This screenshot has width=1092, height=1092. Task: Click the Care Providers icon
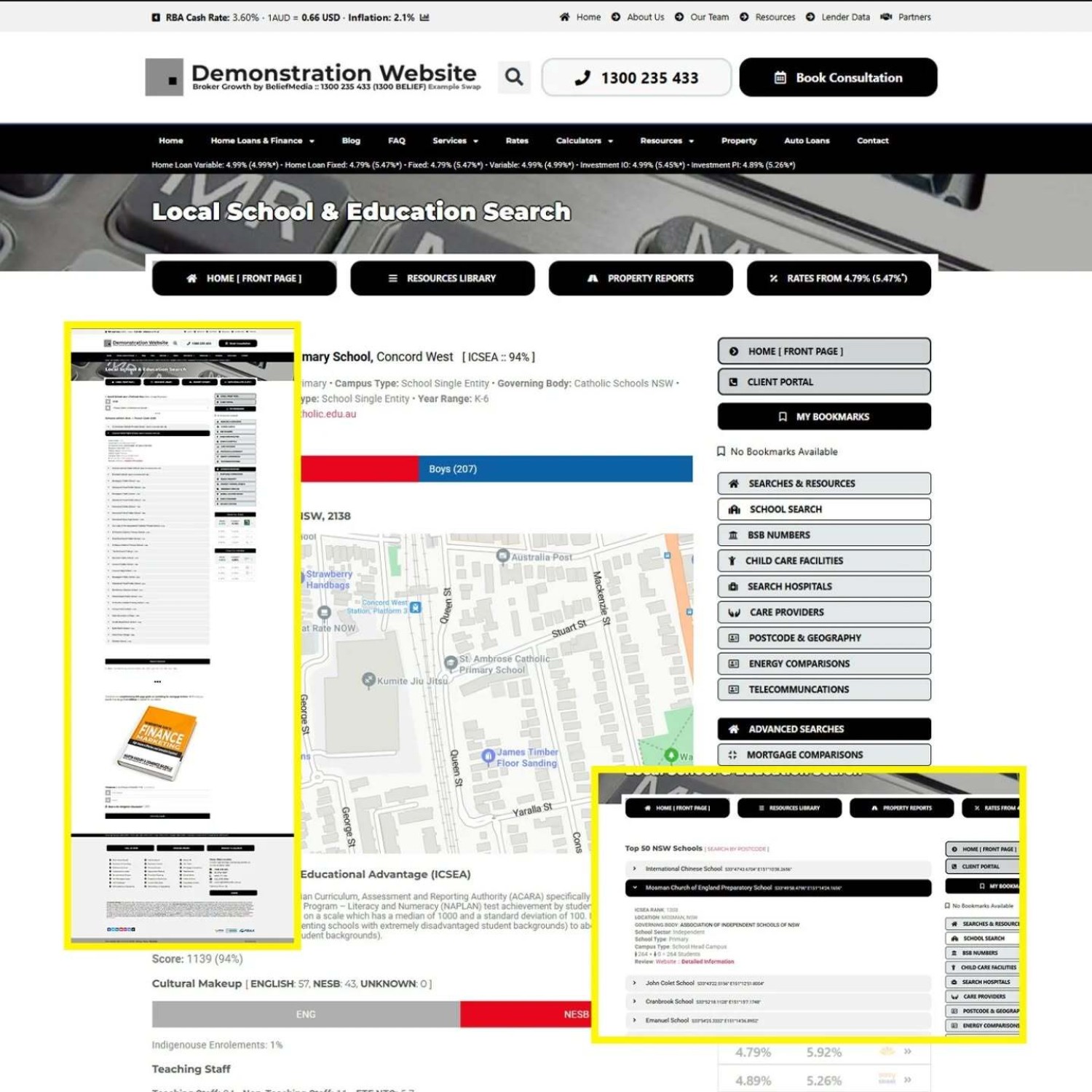(x=734, y=613)
